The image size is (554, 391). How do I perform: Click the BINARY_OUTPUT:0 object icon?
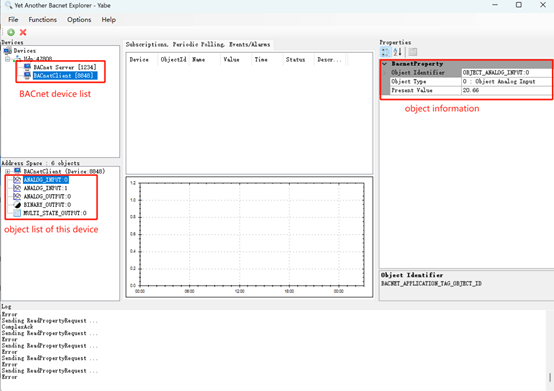point(17,205)
